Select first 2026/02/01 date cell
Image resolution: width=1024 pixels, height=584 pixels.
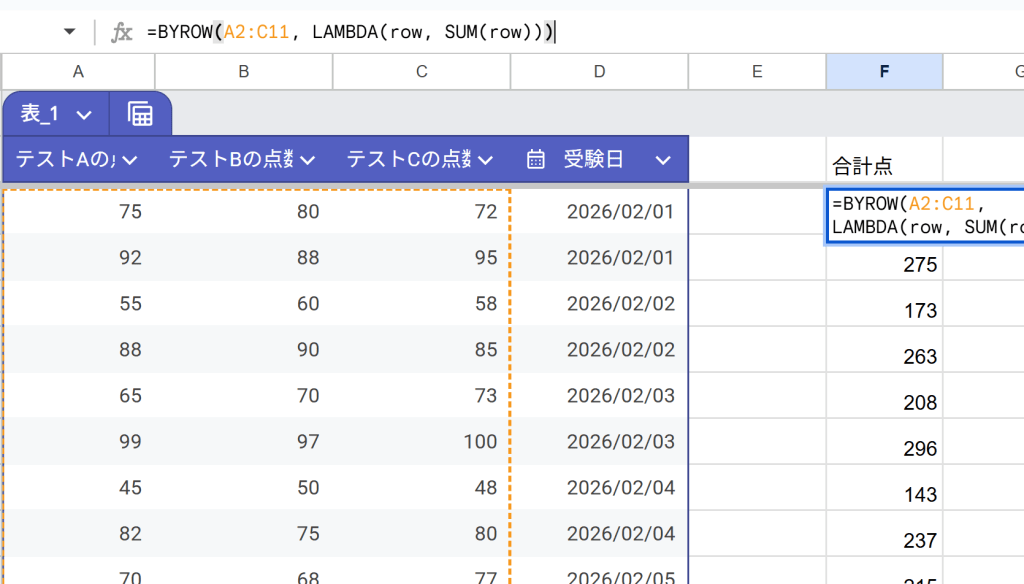(x=600, y=212)
